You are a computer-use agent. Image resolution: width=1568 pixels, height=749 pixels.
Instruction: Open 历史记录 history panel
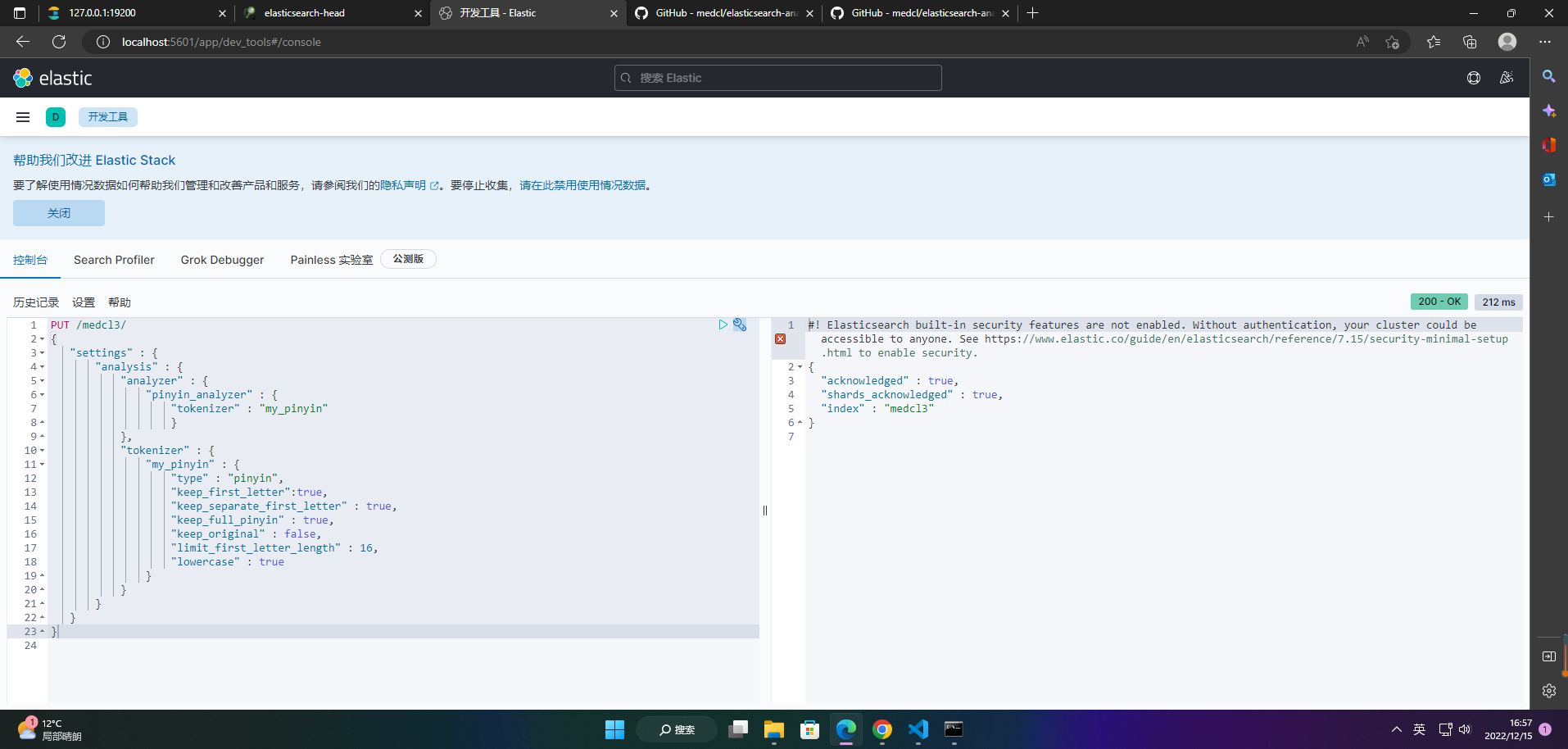[36, 302]
